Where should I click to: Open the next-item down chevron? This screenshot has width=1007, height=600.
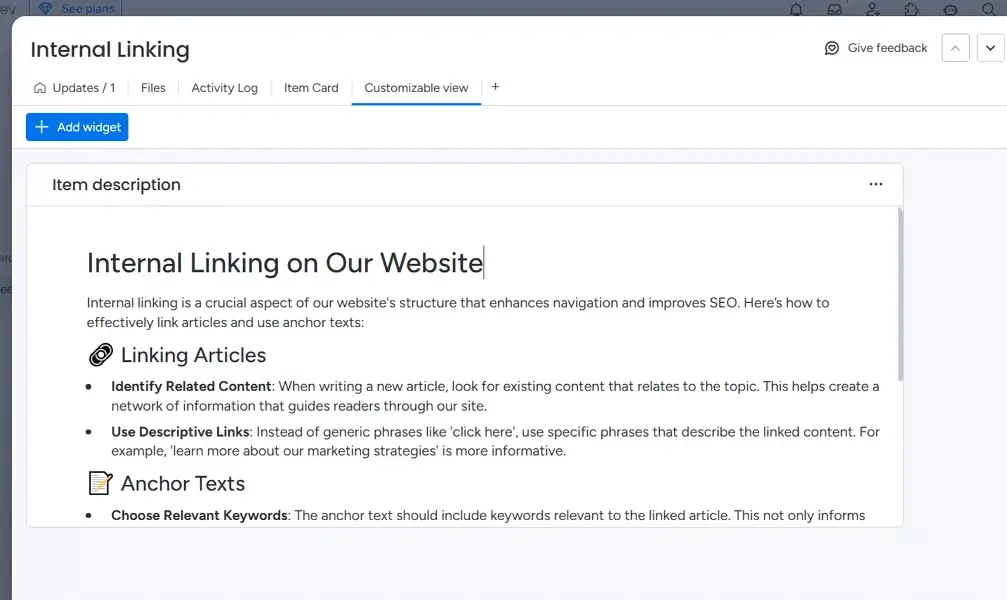[x=990, y=47]
